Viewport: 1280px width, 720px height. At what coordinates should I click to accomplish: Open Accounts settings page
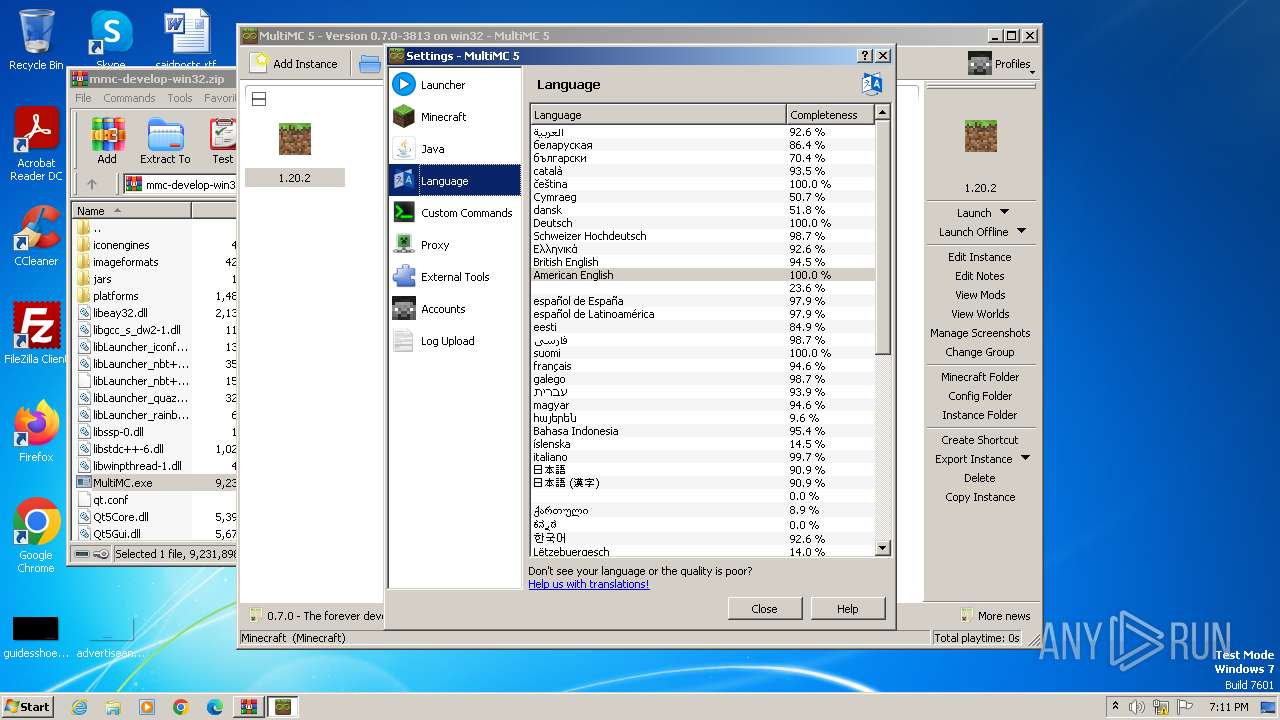(x=454, y=309)
